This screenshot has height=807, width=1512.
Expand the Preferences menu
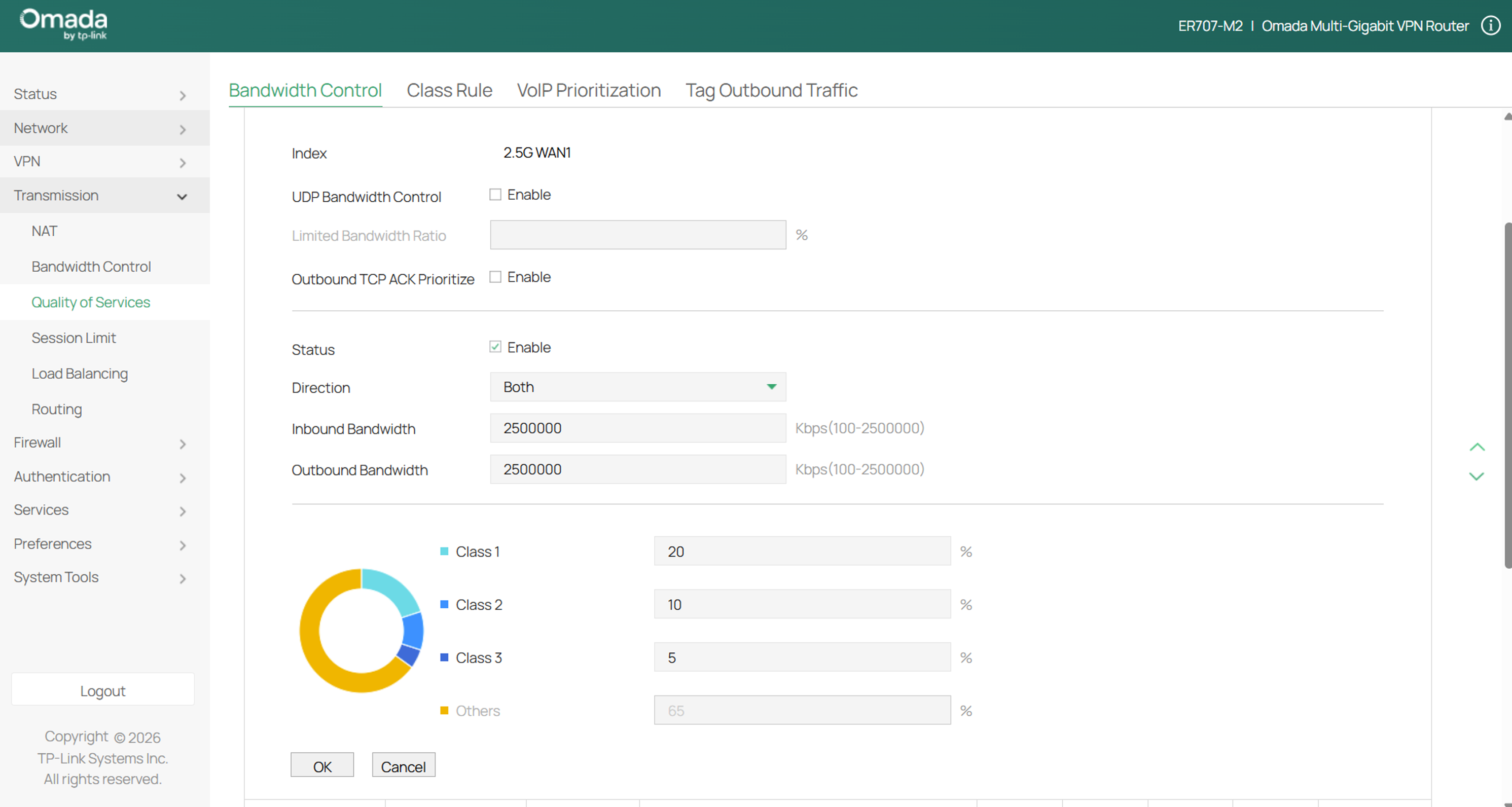click(x=104, y=544)
